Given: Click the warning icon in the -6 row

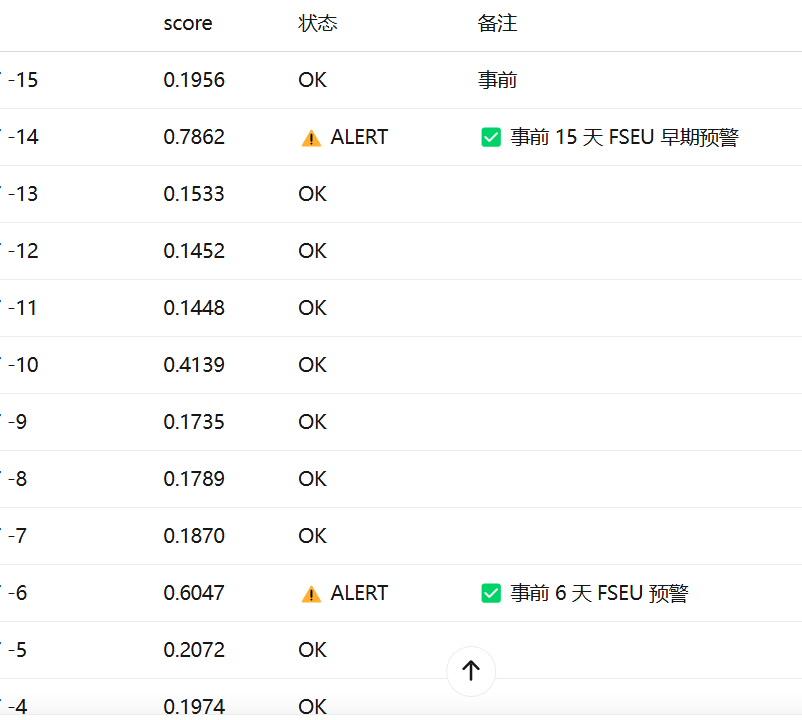Looking at the screenshot, I should (311, 594).
